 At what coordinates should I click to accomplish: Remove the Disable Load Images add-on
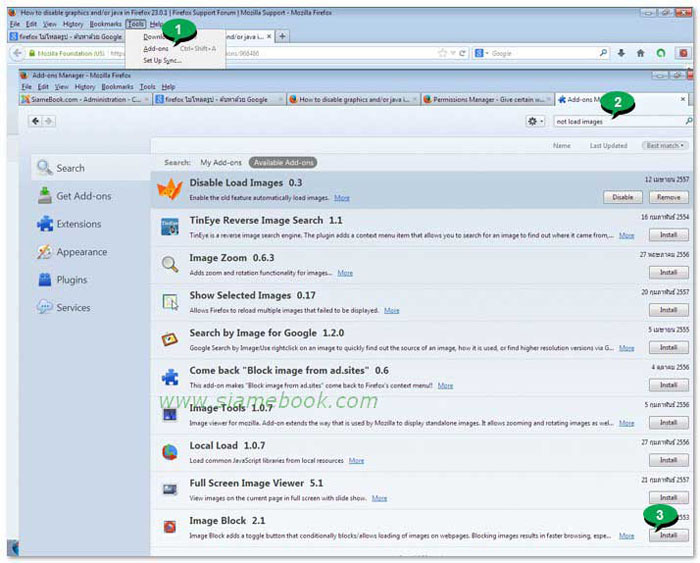click(669, 197)
